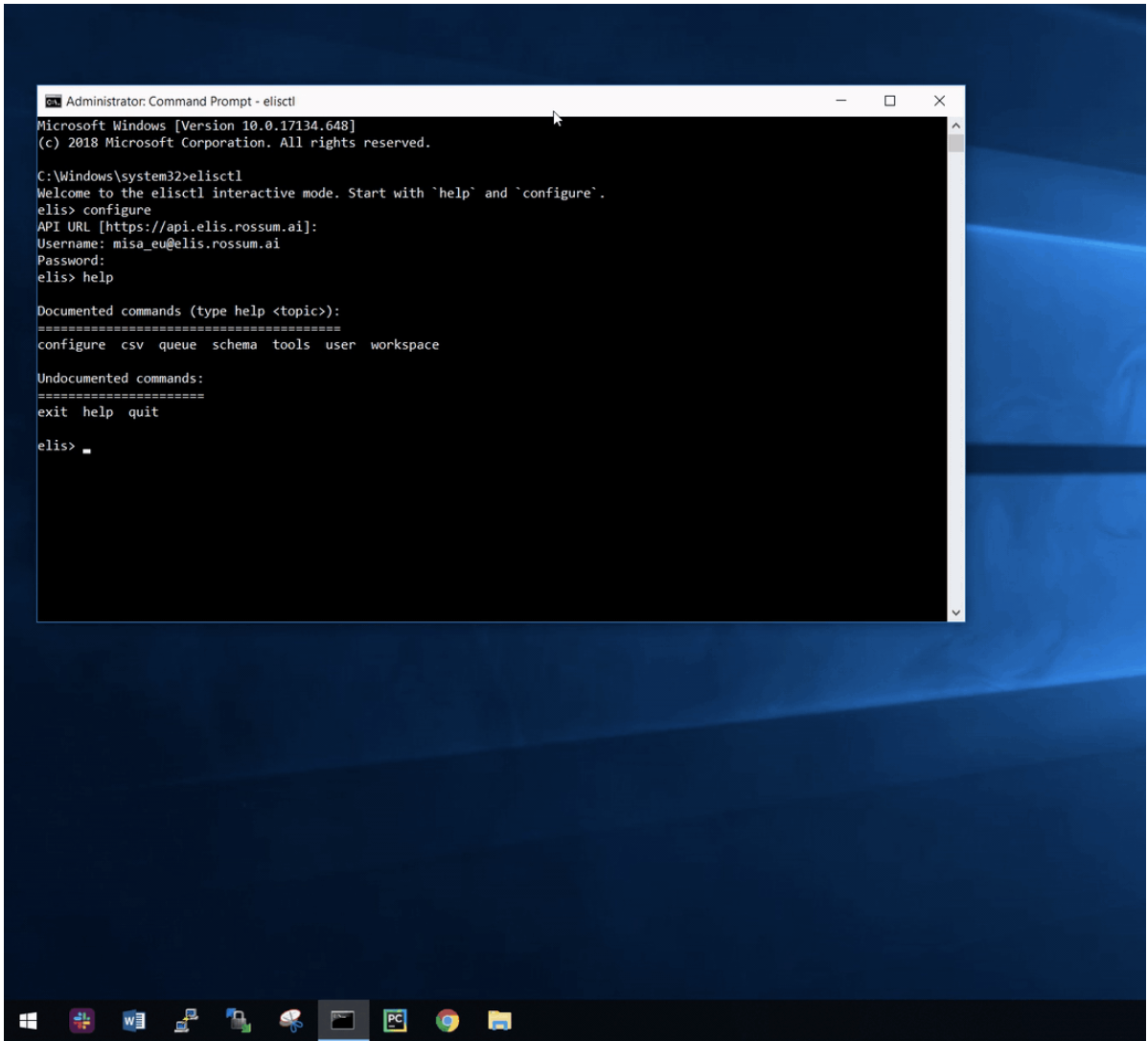Minimize the Command Prompt window
This screenshot has width=1148, height=1041.
click(x=840, y=101)
